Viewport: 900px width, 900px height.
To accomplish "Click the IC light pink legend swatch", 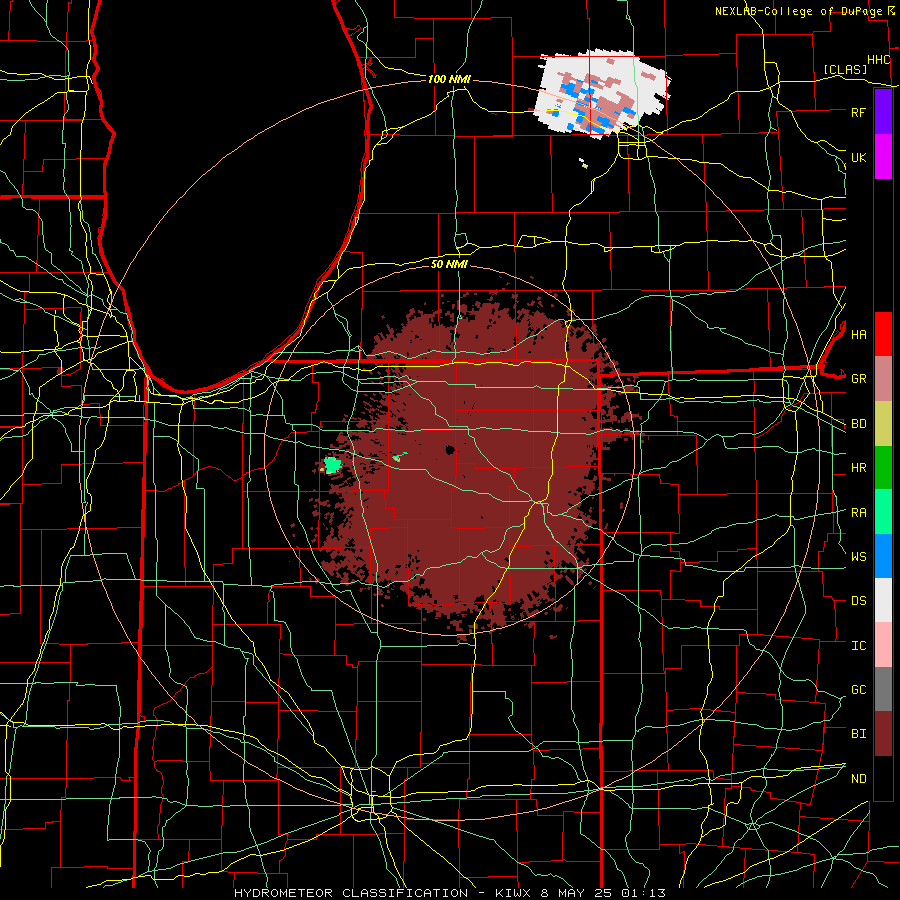I will 883,645.
